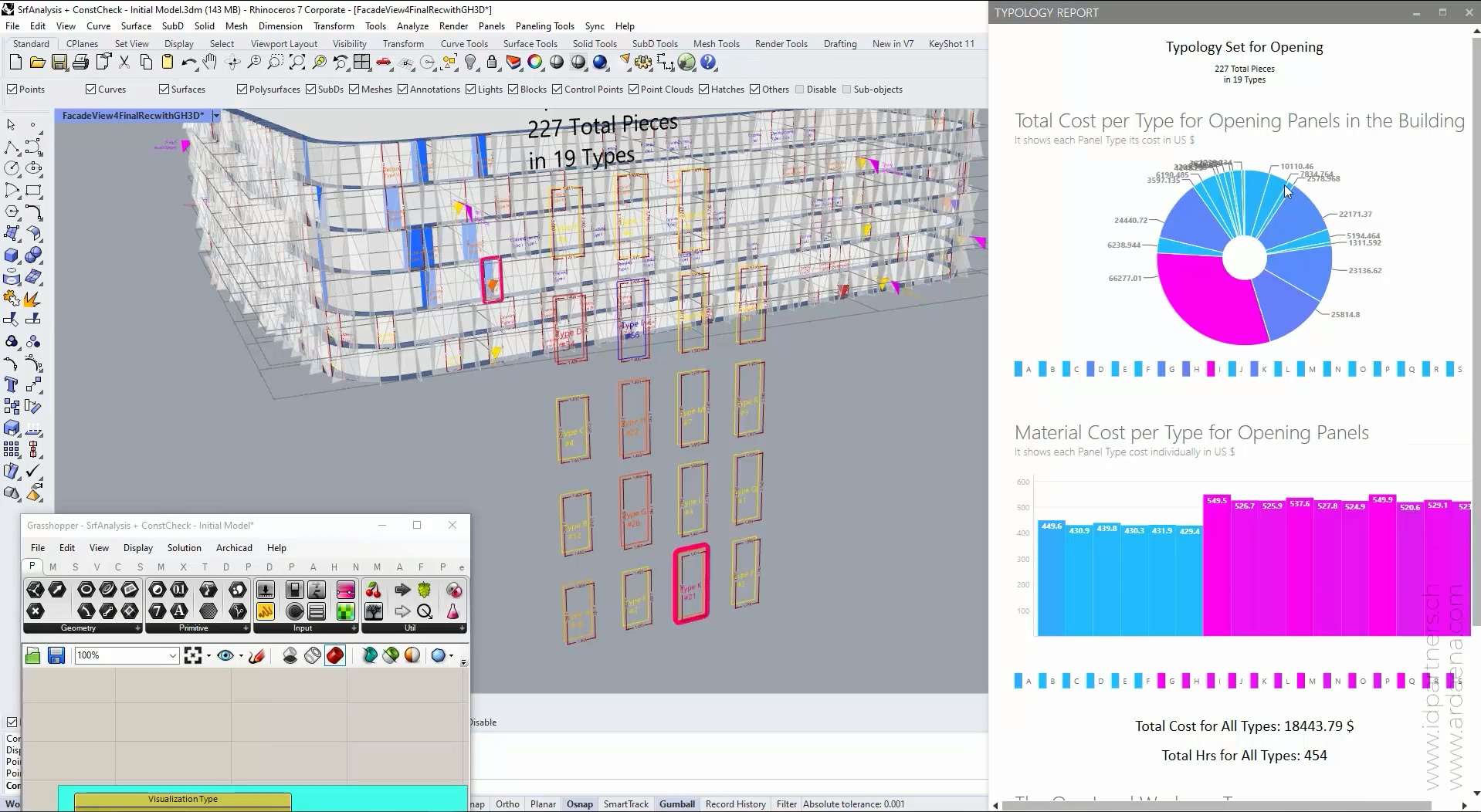Click Filter in the status bar

click(787, 804)
